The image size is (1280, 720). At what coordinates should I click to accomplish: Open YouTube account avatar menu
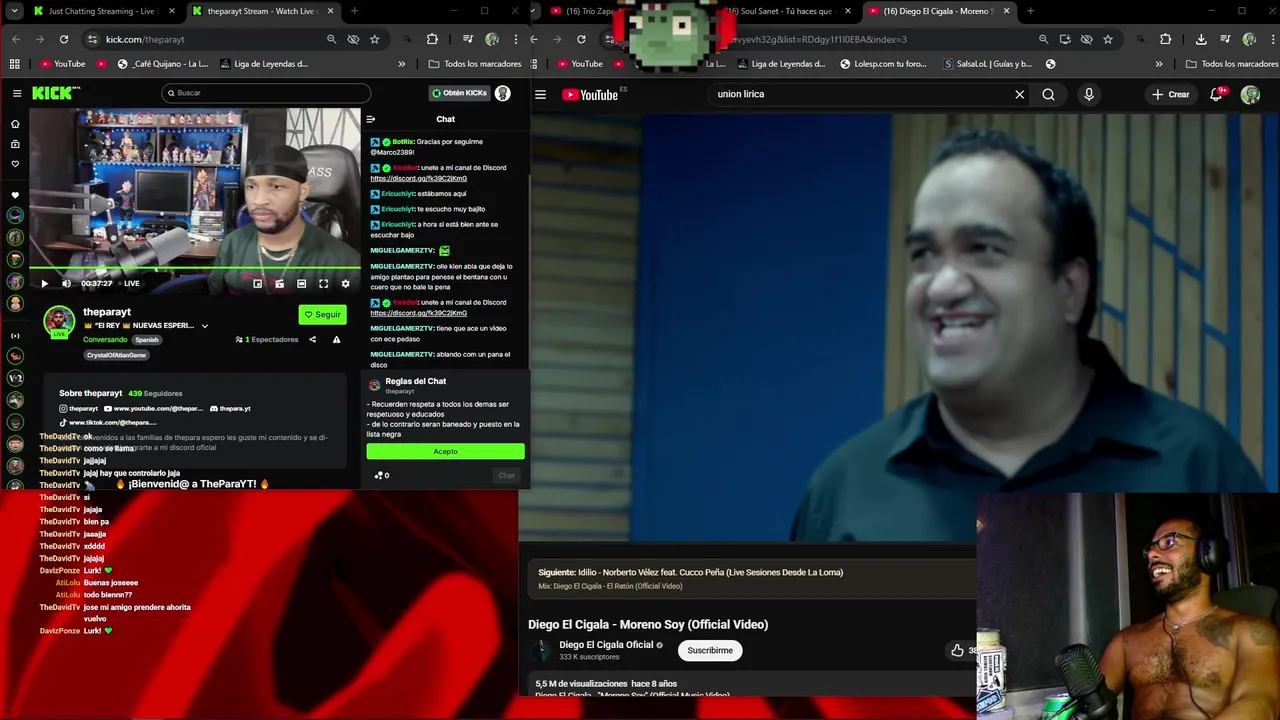coord(1250,94)
